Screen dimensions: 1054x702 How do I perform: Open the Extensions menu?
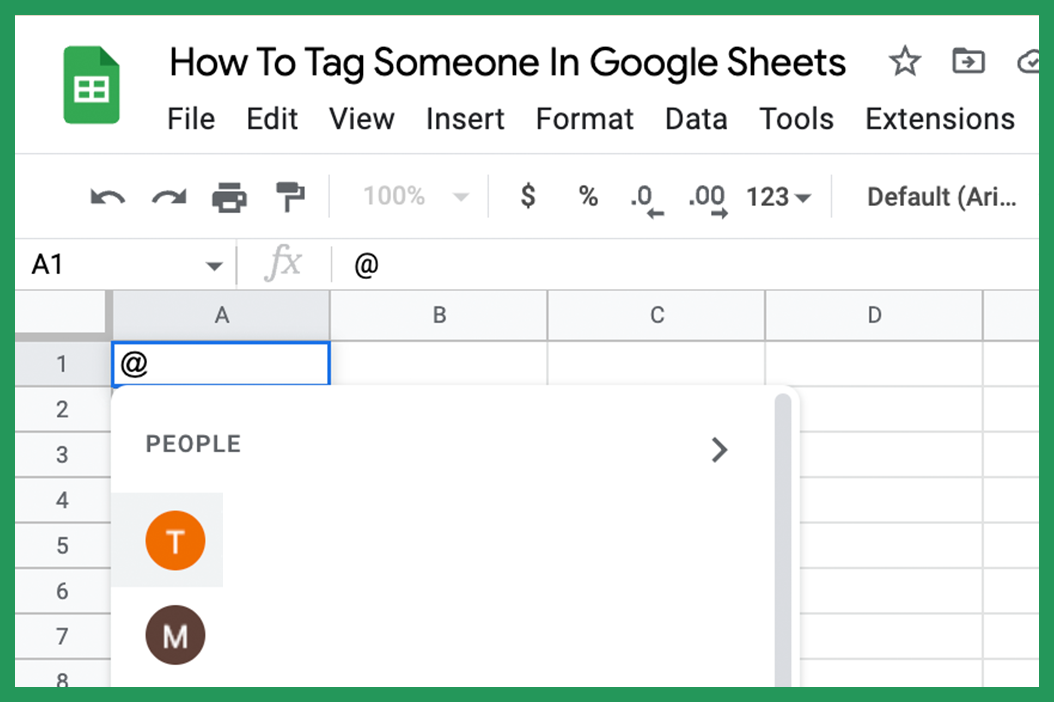click(x=939, y=119)
